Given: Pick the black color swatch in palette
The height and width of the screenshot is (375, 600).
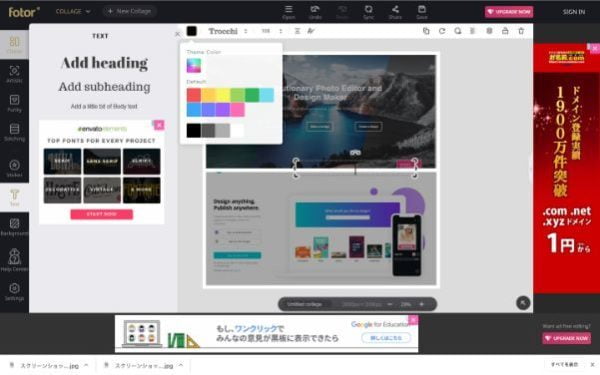Looking at the screenshot, I should [x=194, y=130].
